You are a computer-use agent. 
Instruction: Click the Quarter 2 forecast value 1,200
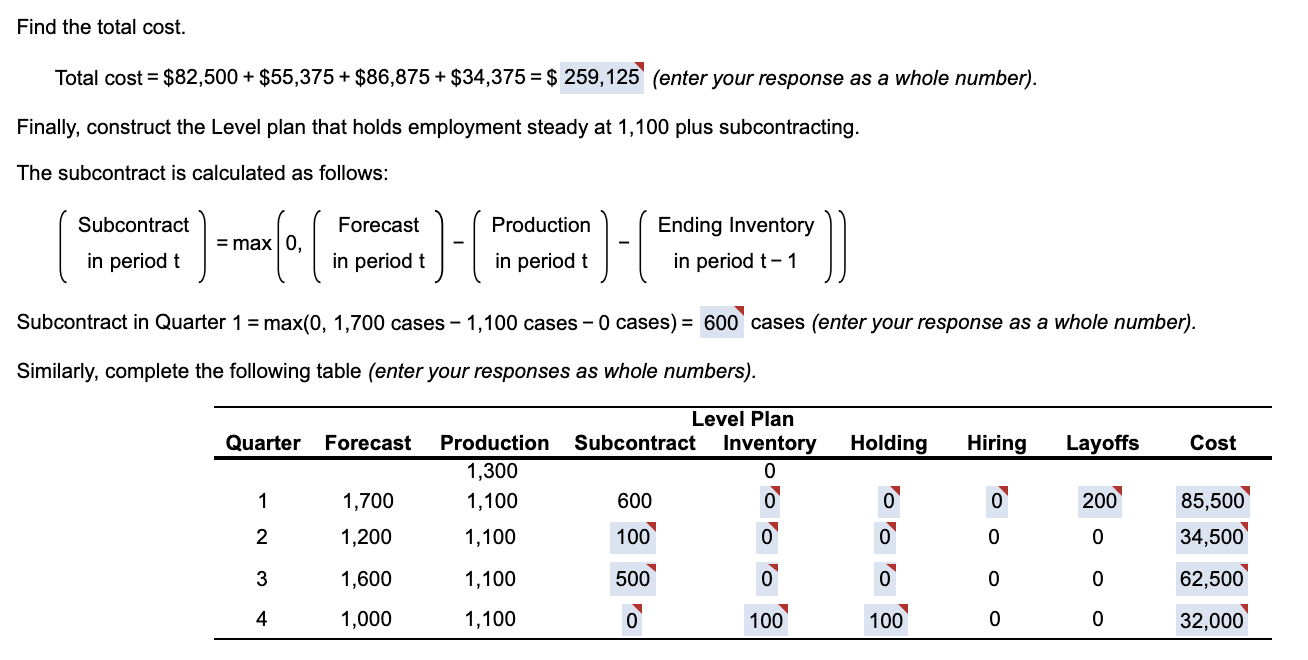point(367,537)
